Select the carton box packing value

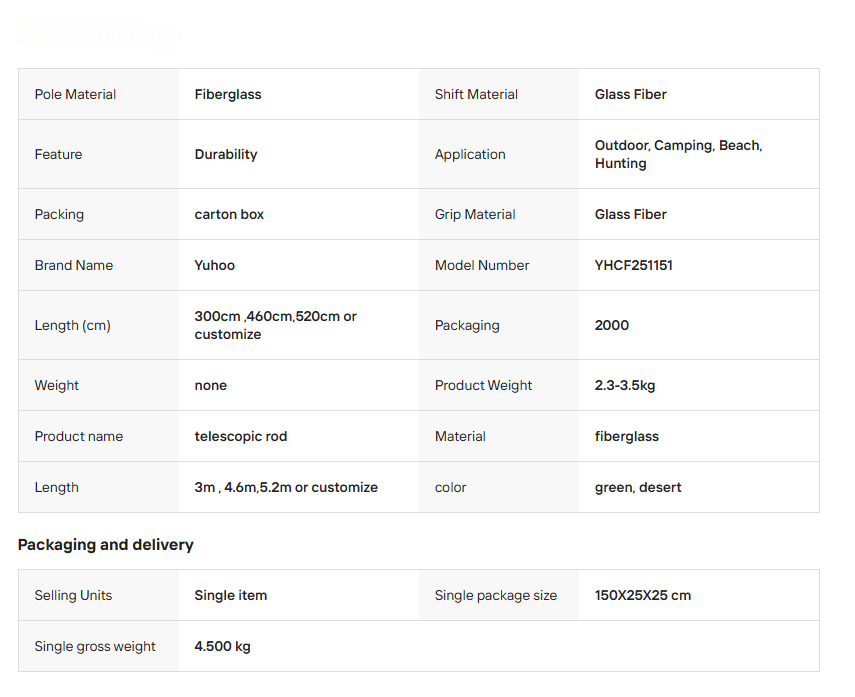pos(229,214)
